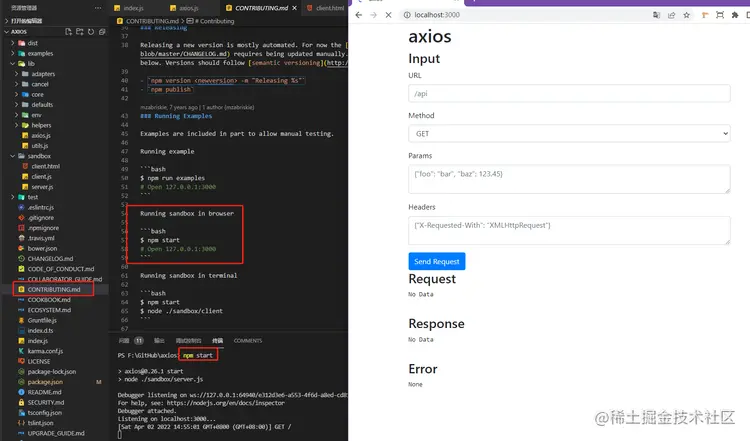Open client.html in sandbox folder
This screenshot has height=441, width=750.
pyautogui.click(x=45, y=166)
